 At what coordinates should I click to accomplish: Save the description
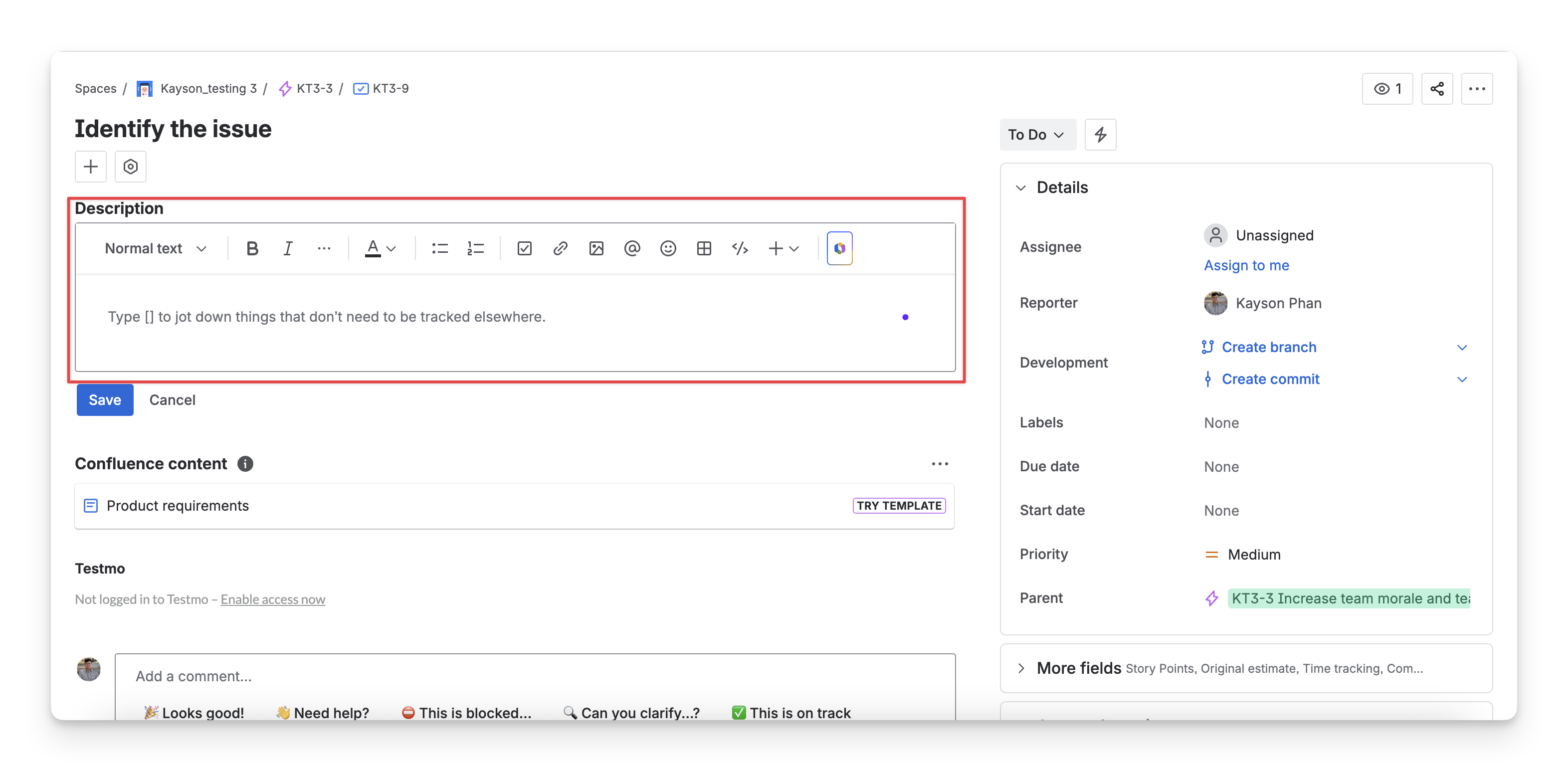tap(105, 400)
